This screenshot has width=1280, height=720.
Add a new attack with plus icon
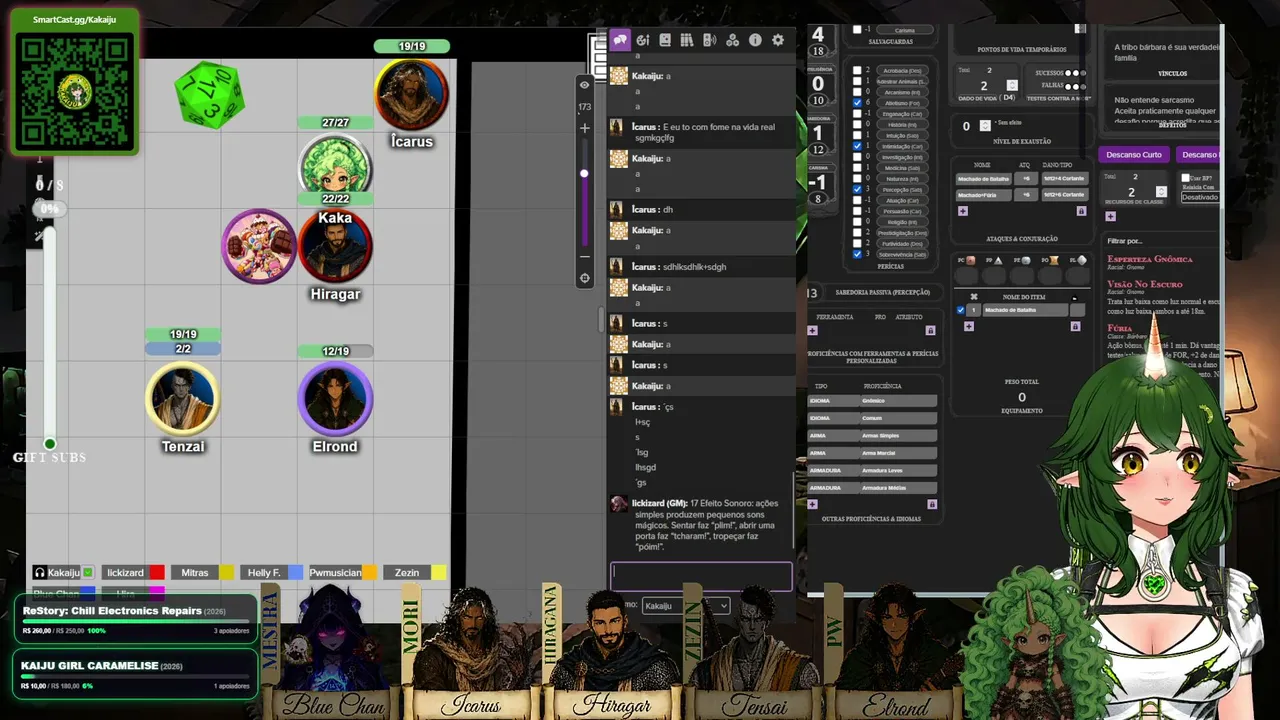(963, 211)
